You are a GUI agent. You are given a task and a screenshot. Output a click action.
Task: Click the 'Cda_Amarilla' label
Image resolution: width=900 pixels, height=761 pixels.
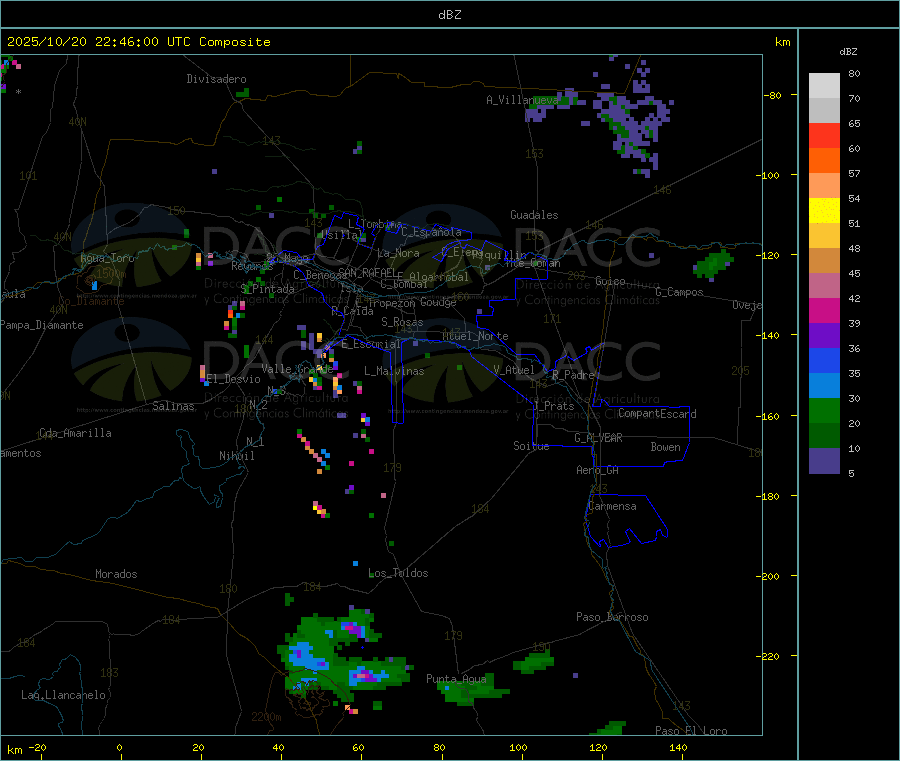(75, 433)
